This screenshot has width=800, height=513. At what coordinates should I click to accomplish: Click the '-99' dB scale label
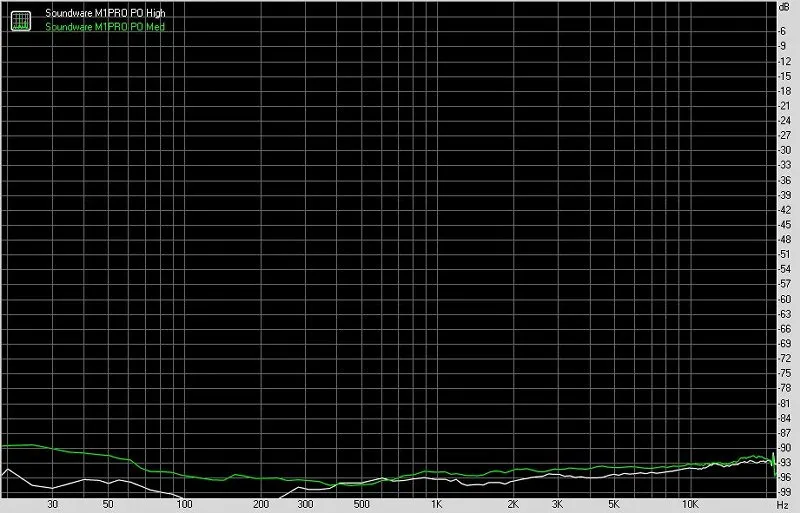(784, 493)
